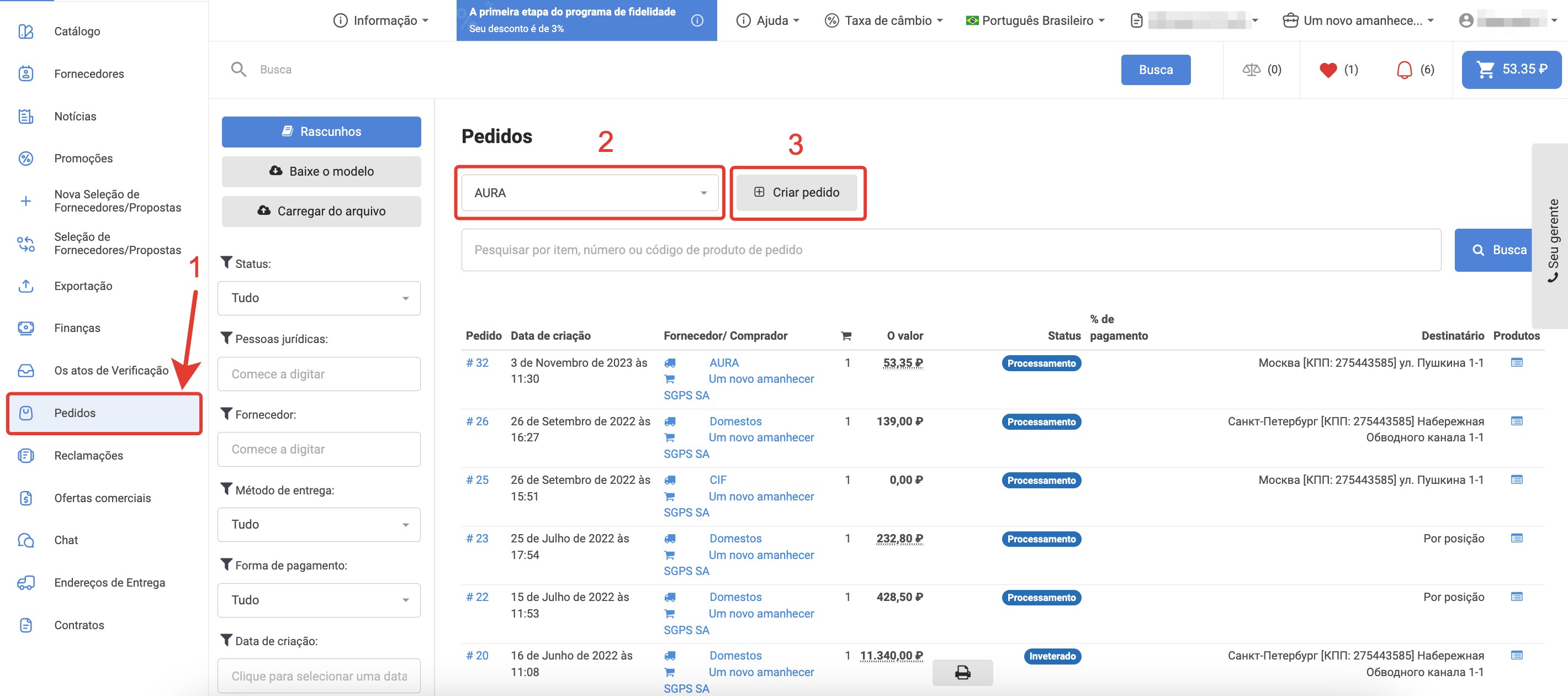Open the shopping cart with 53.35 ₽
This screenshot has height=696, width=1568.
click(1511, 70)
